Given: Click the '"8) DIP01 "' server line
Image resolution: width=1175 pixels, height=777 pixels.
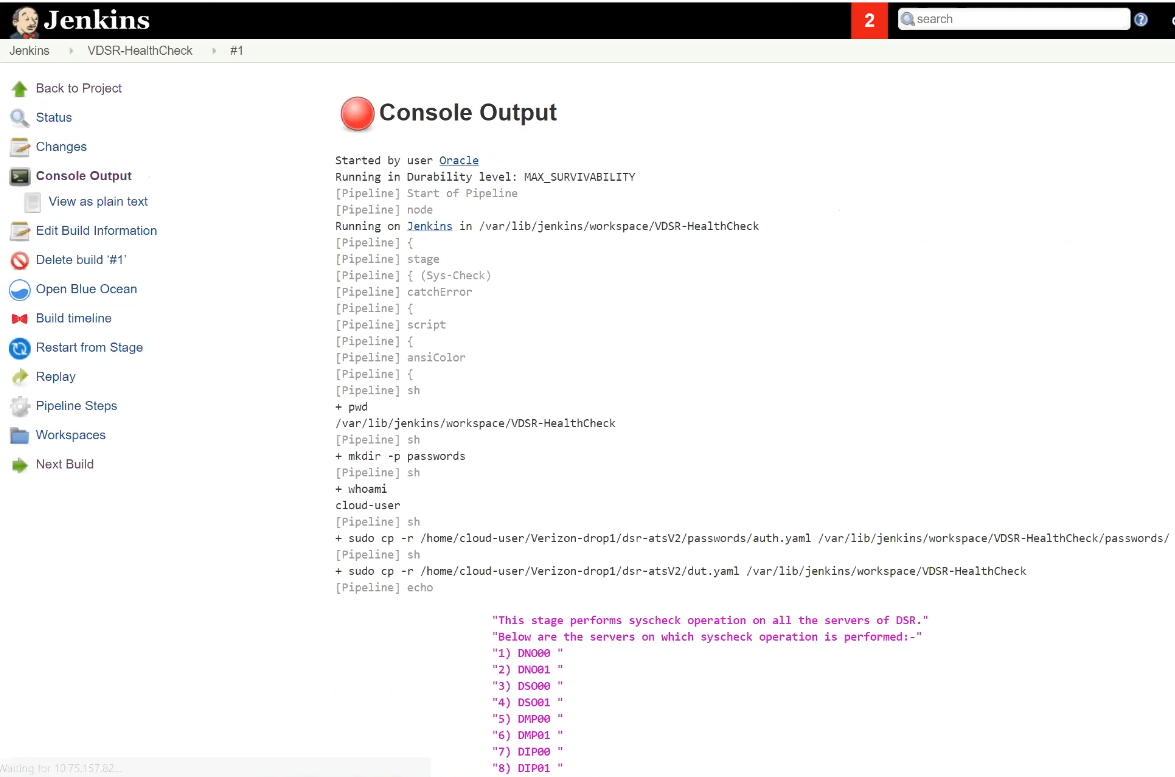Looking at the screenshot, I should pyautogui.click(x=527, y=769).
